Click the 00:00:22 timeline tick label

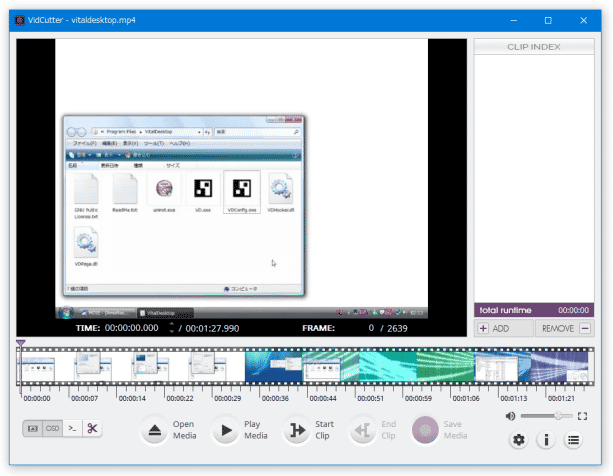pos(180,399)
